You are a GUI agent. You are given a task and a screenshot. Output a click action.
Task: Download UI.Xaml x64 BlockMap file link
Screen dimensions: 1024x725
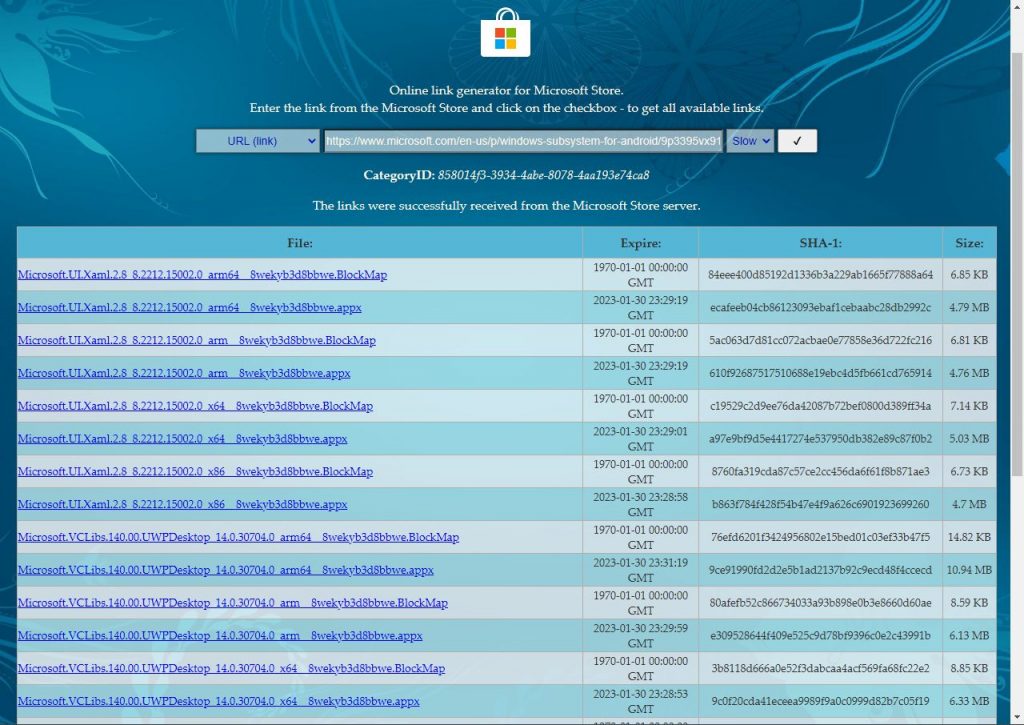(195, 406)
